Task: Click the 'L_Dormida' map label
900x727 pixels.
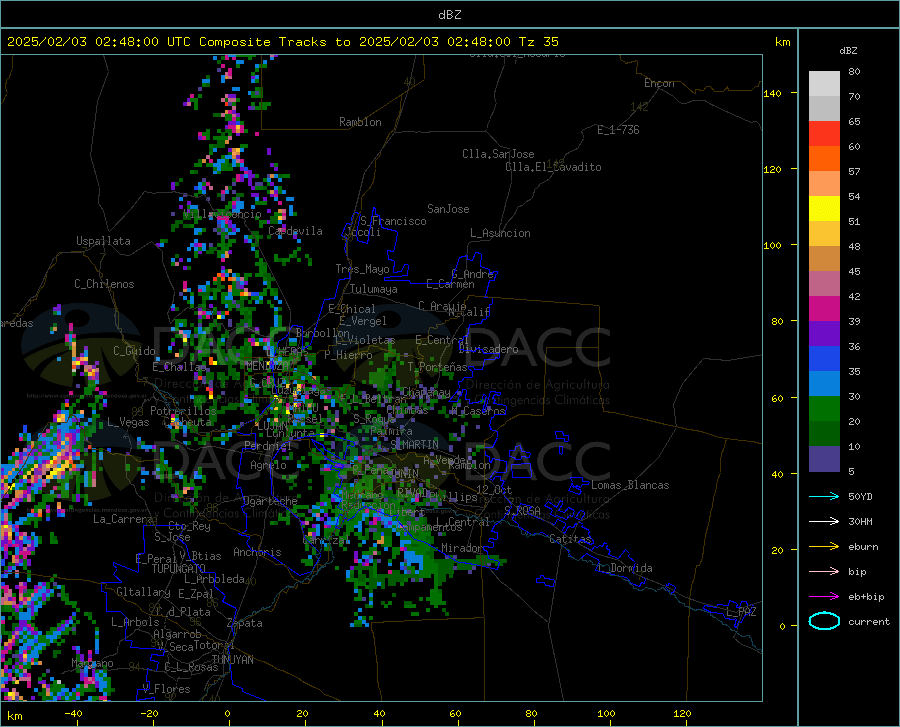Action: [625, 568]
